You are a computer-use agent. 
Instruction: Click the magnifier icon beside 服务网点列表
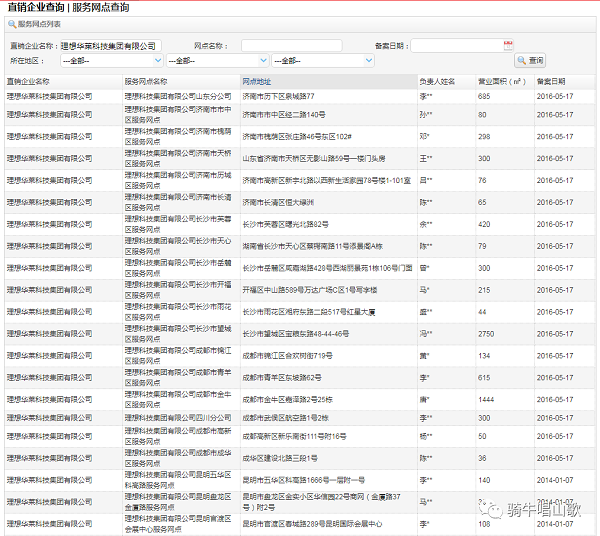coord(12,24)
